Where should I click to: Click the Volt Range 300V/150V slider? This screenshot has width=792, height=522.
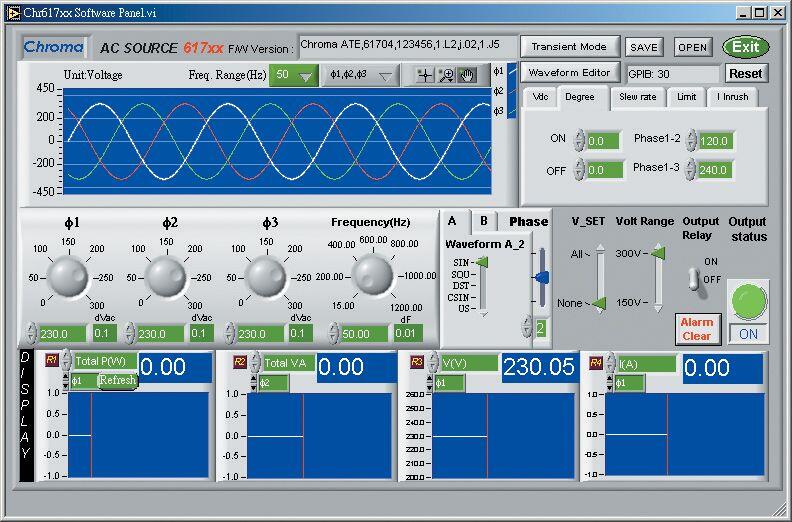tap(657, 278)
